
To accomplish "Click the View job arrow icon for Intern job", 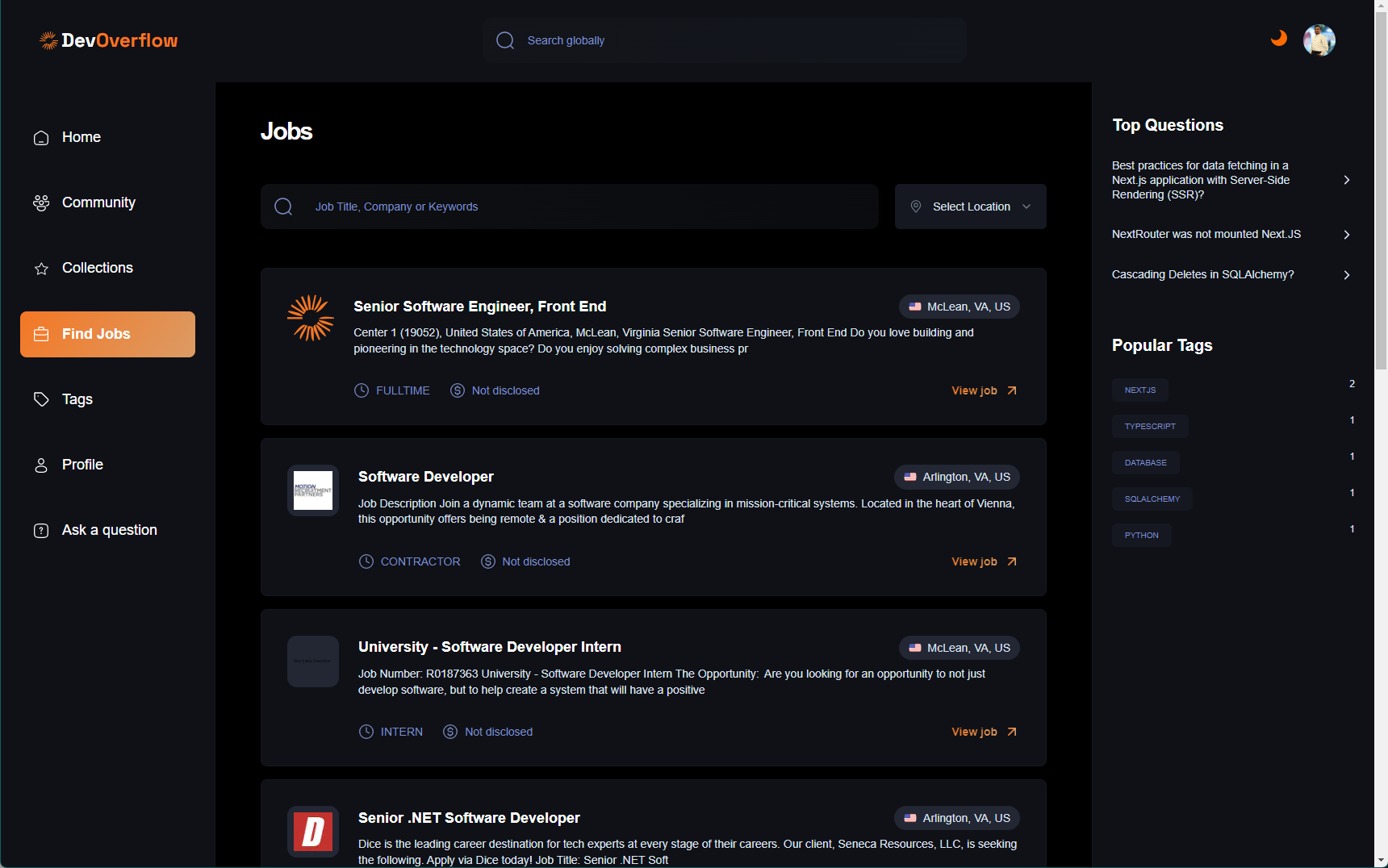I will pyautogui.click(x=1012, y=732).
